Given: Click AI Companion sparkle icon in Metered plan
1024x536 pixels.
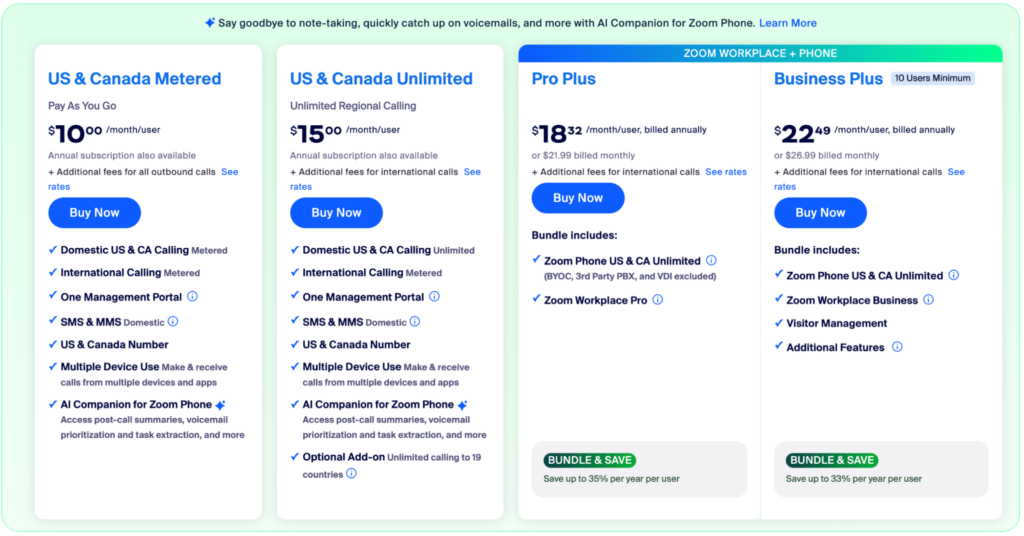Looking at the screenshot, I should tap(220, 405).
